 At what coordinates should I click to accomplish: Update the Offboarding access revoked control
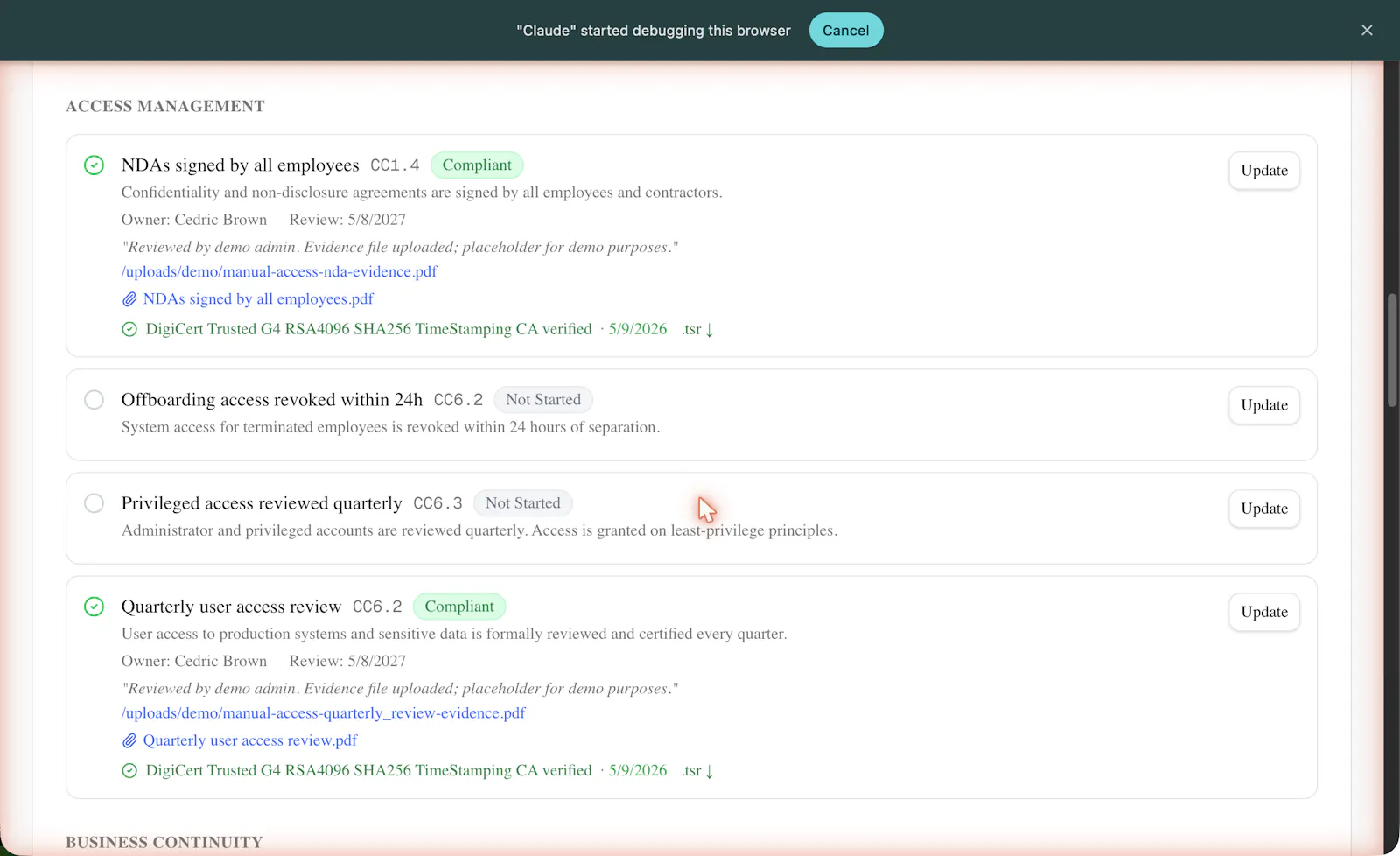click(x=1264, y=405)
